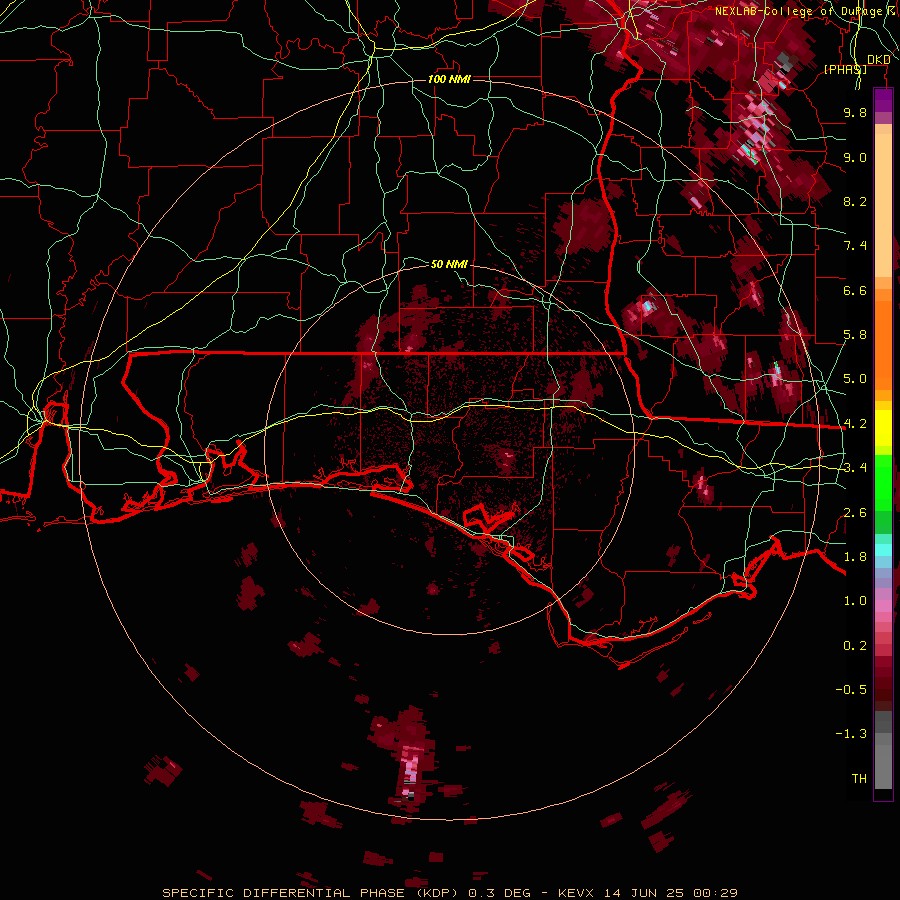900x900 pixels.
Task: Click the 4.2 scale value
Action: coord(855,424)
